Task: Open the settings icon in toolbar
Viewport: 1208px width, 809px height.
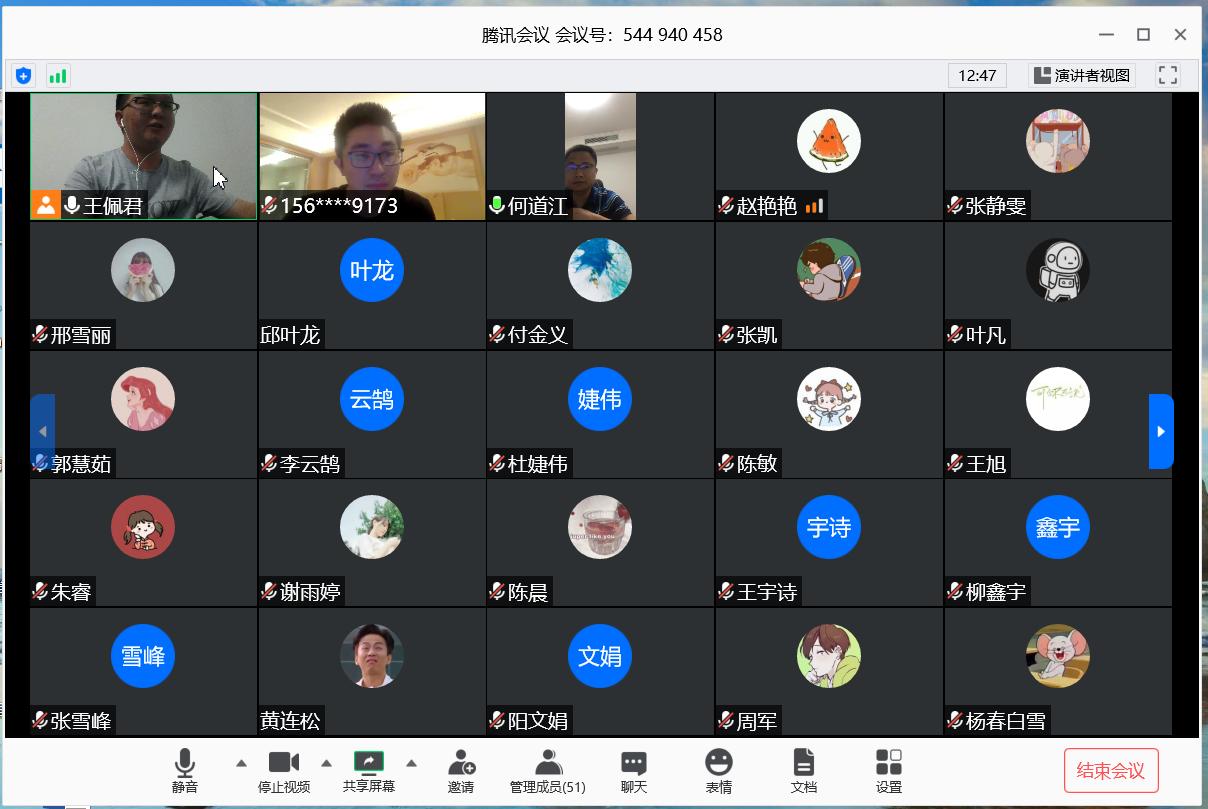Action: pyautogui.click(x=889, y=763)
